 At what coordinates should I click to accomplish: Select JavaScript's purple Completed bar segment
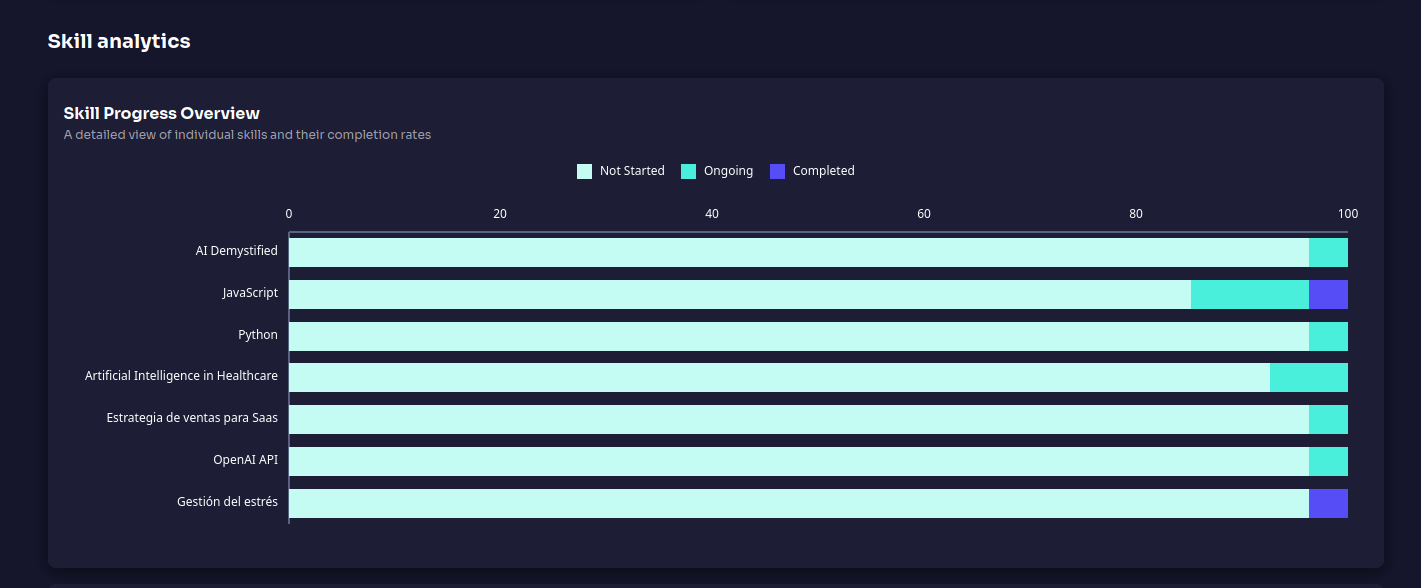[x=1328, y=294]
